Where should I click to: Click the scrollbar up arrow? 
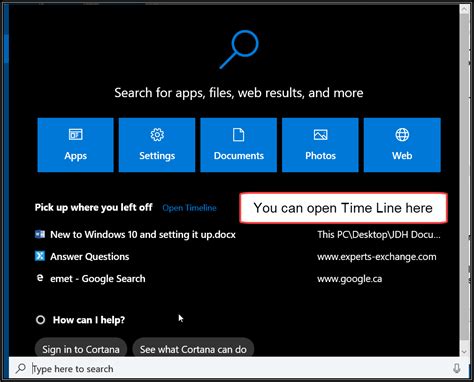point(464,9)
